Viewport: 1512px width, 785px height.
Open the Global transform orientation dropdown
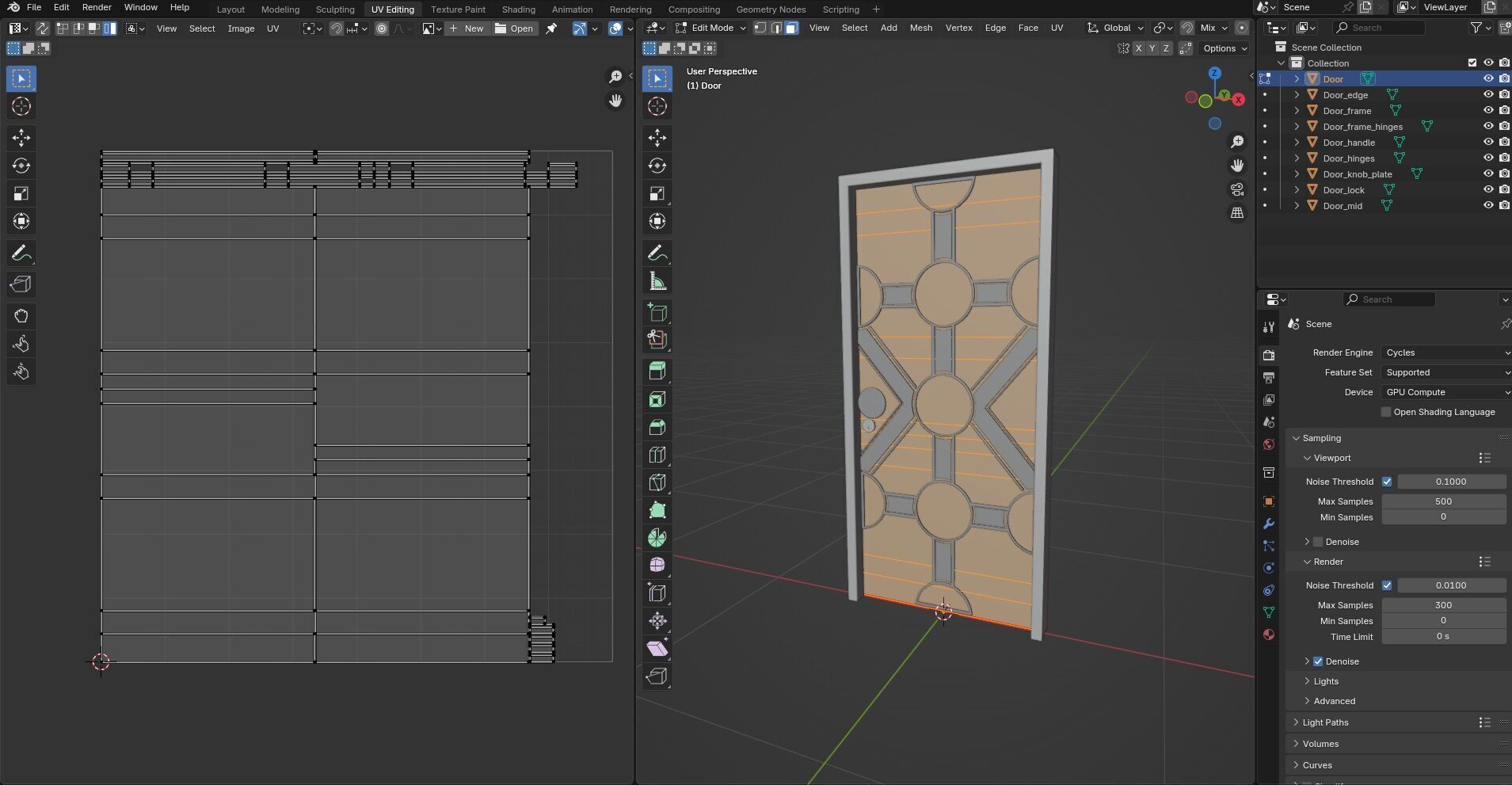pyautogui.click(x=1115, y=28)
